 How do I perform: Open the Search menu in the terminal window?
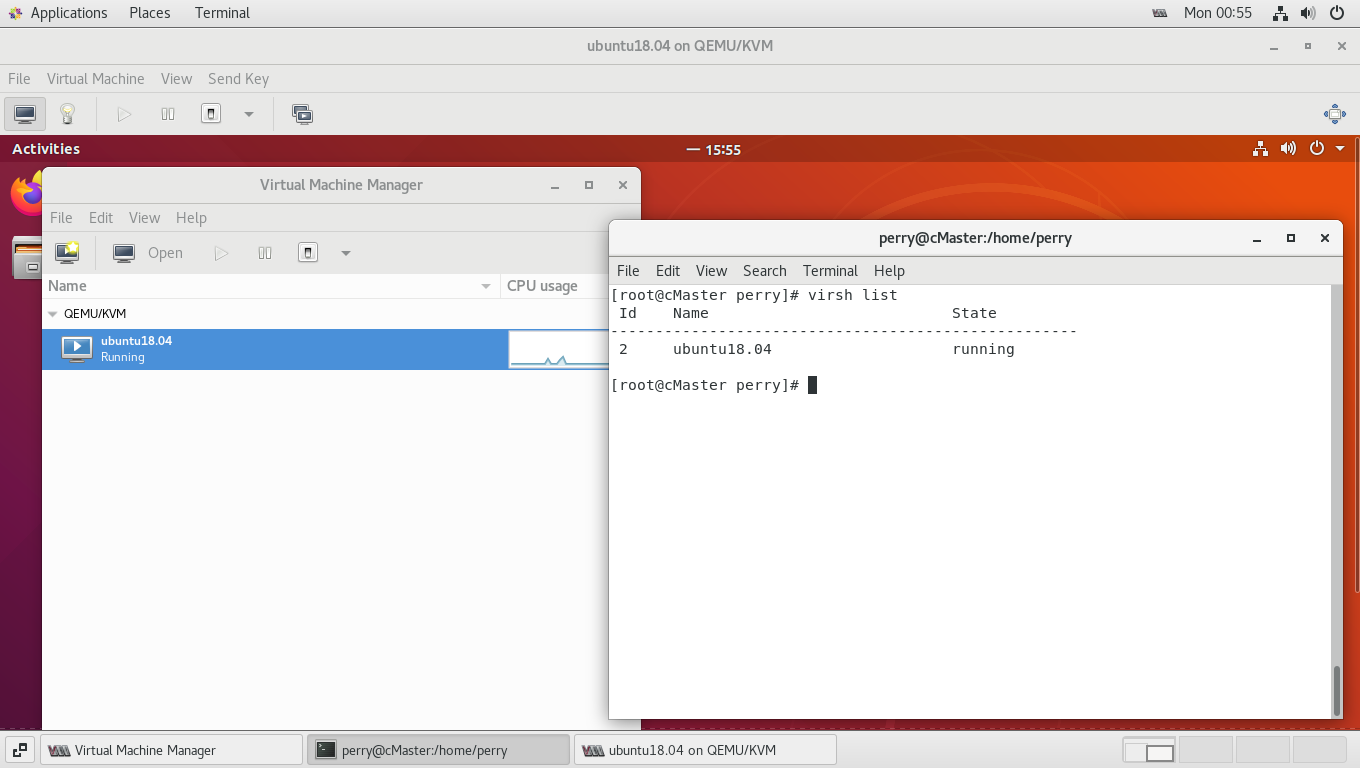click(764, 271)
